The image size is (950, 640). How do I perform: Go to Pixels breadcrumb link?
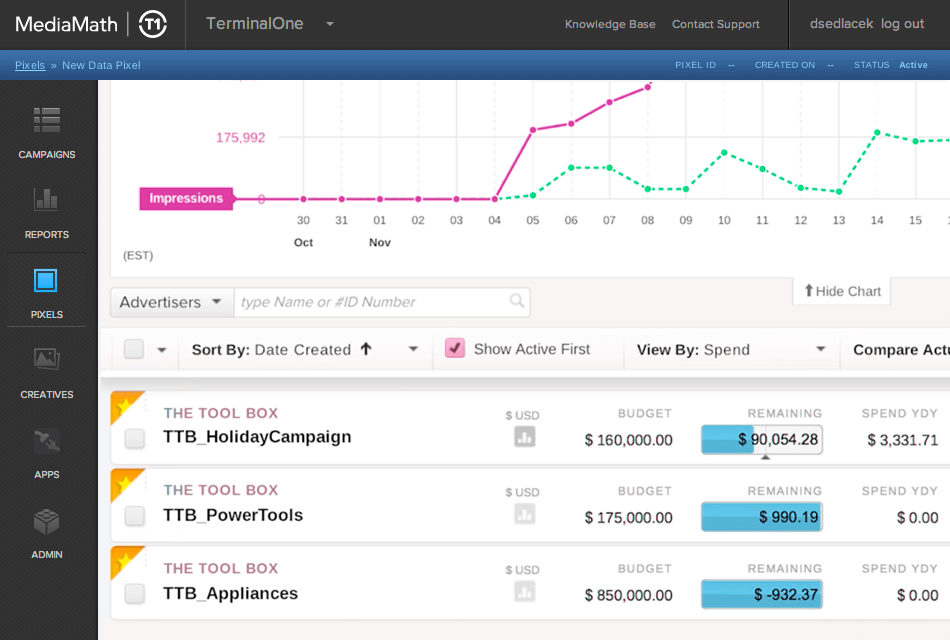[x=30, y=65]
